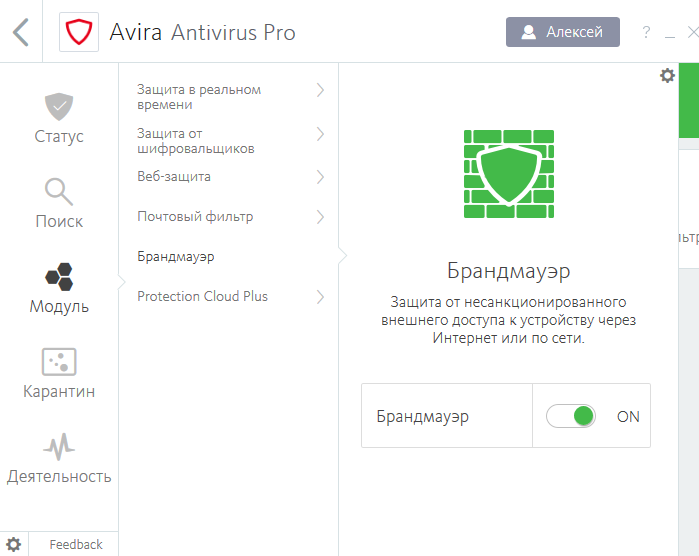The width and height of the screenshot is (699, 556).
Task: Click the firewall description text
Action: [508, 320]
